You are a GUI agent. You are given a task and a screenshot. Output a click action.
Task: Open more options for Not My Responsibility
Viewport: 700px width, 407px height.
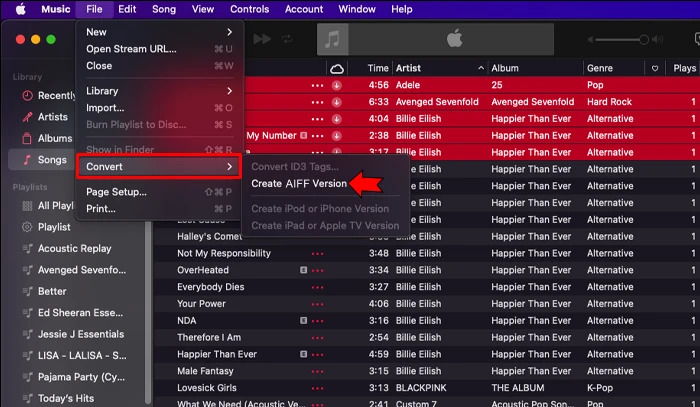click(318, 253)
